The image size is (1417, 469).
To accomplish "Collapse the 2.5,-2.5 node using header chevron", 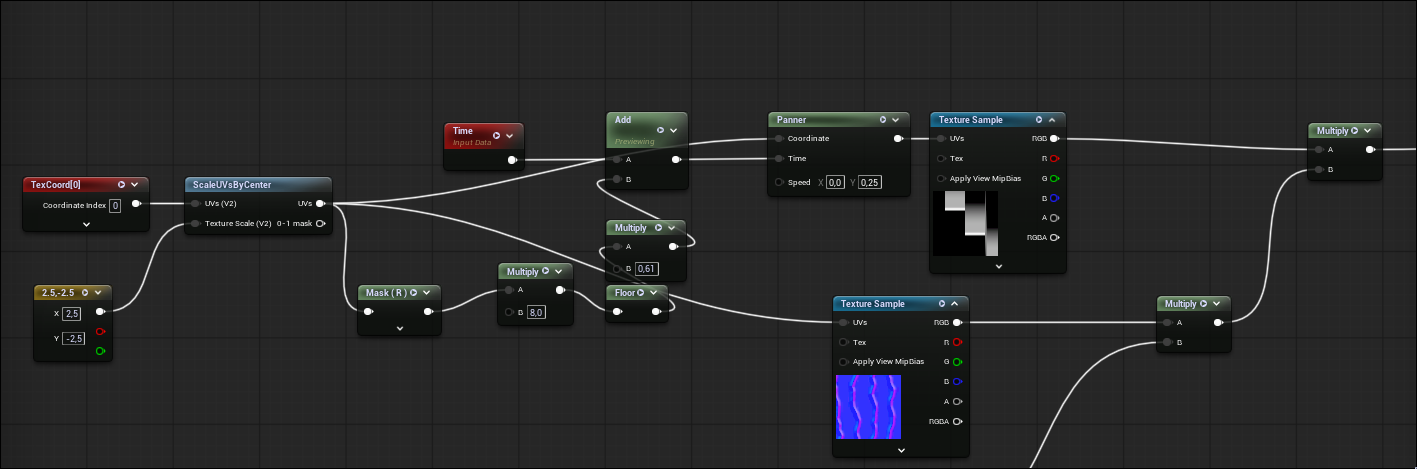I will pos(99,293).
